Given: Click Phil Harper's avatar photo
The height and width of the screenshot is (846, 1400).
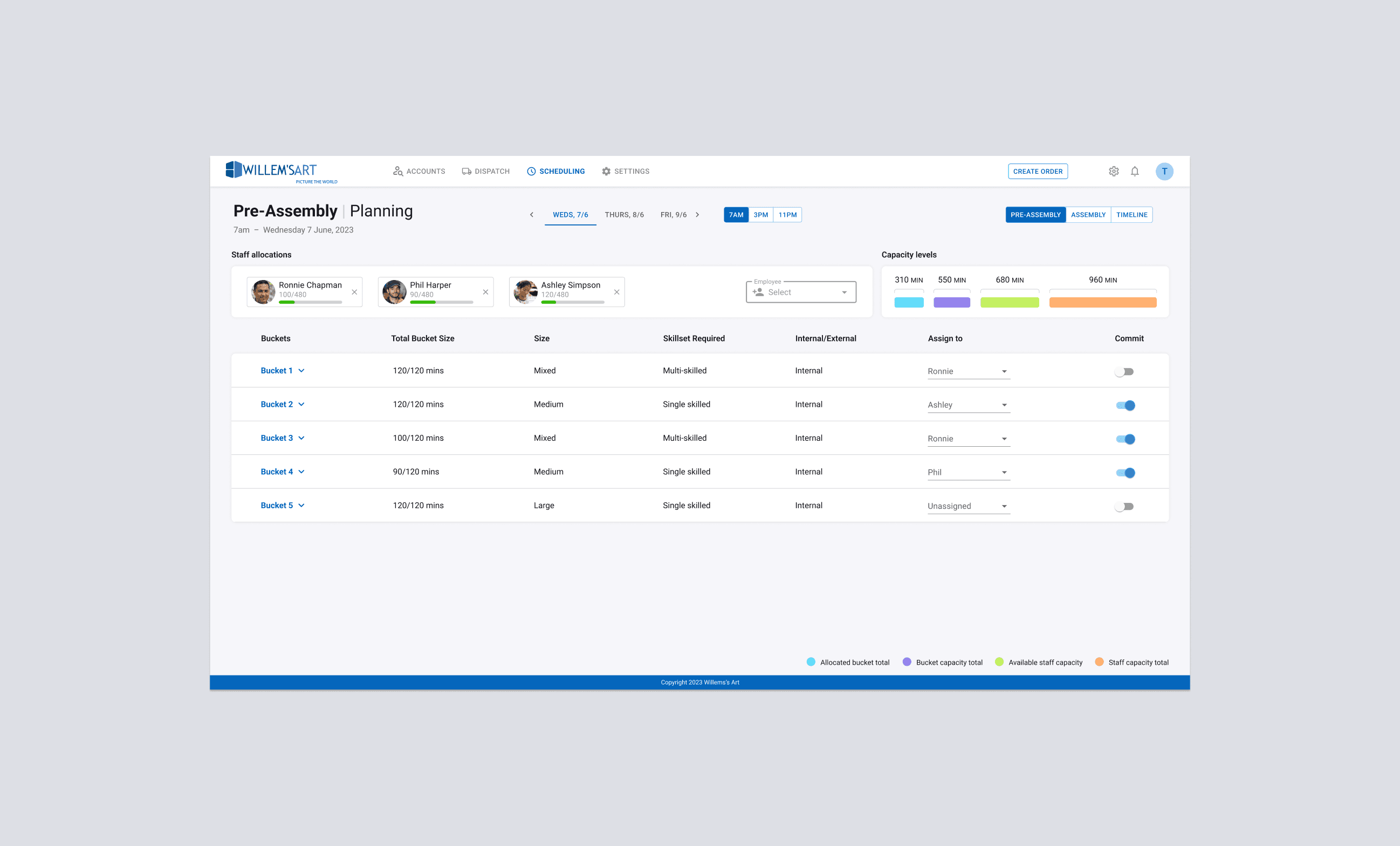Looking at the screenshot, I should point(394,292).
